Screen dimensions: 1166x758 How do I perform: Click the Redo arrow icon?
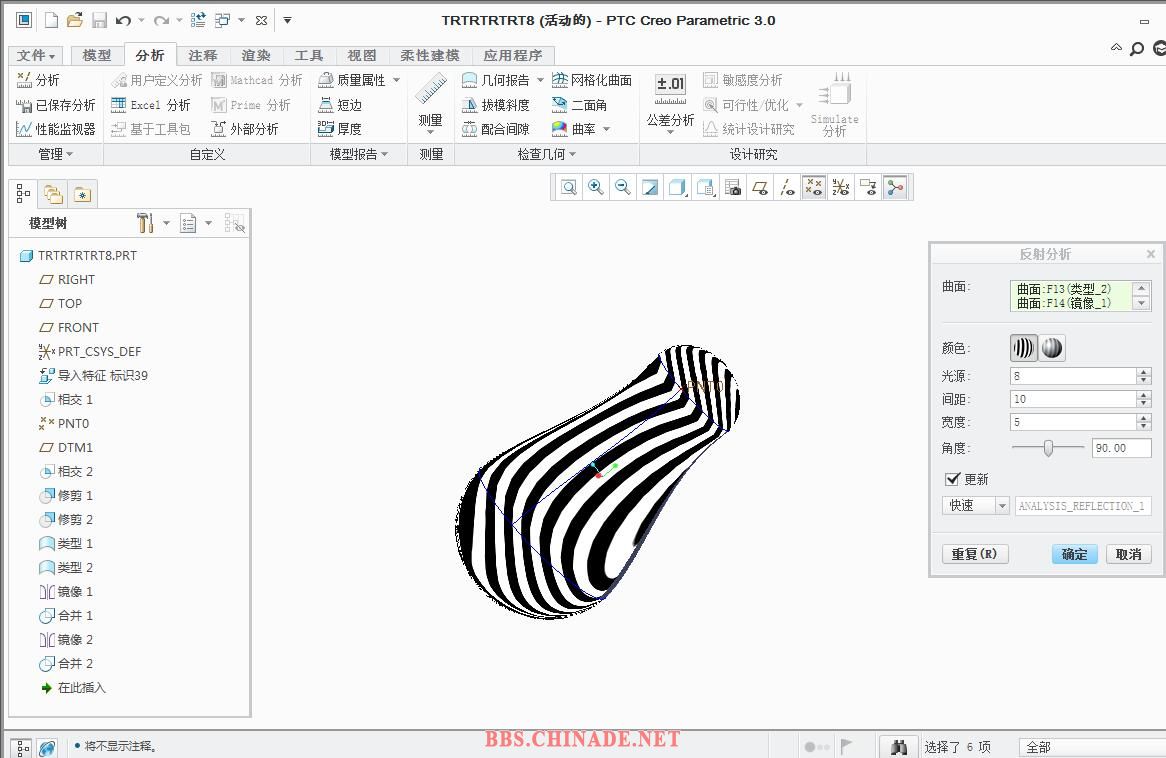tap(161, 20)
